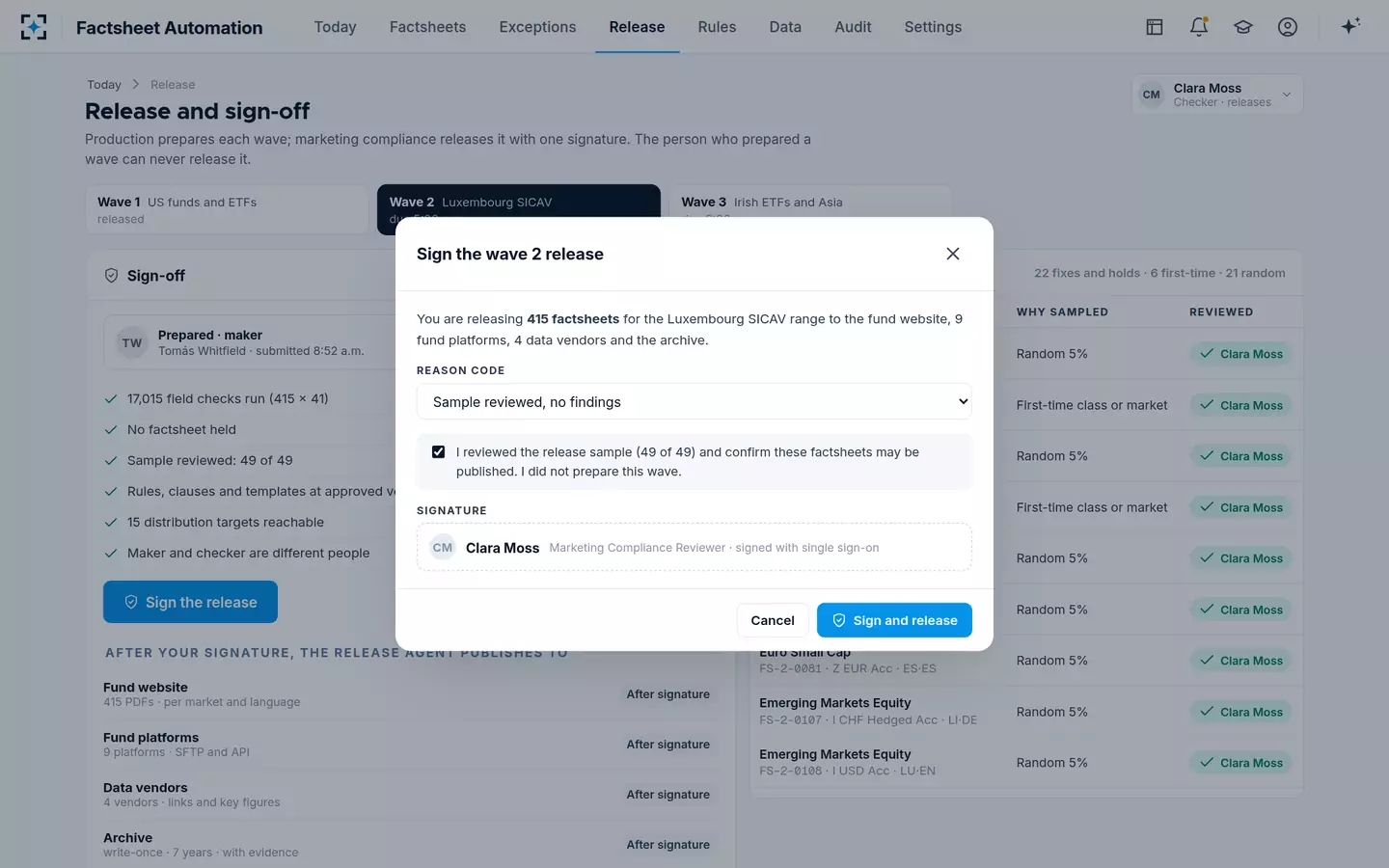Click WHY SAMPLED column header
1389x868 pixels.
[x=1062, y=312]
